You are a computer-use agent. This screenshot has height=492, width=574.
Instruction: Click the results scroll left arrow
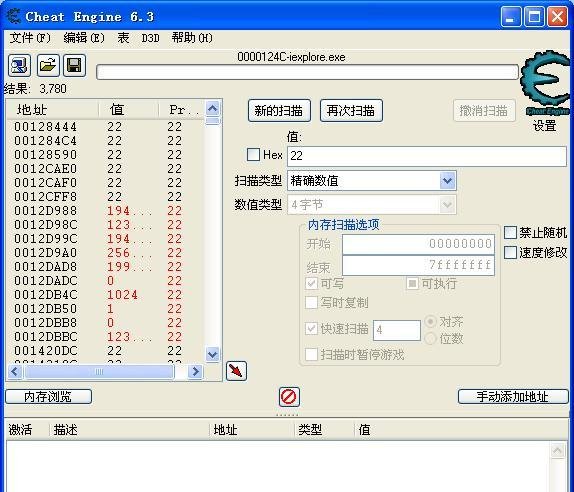pos(15,372)
